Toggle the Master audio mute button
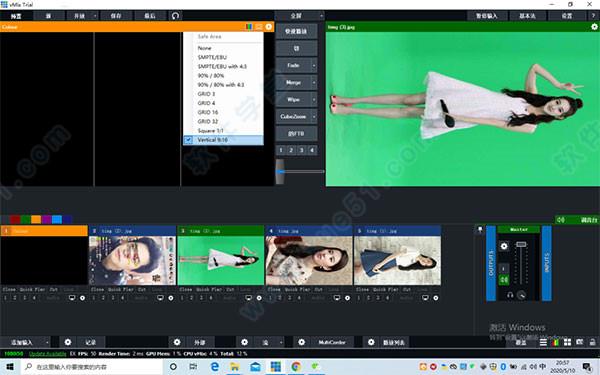 click(504, 280)
